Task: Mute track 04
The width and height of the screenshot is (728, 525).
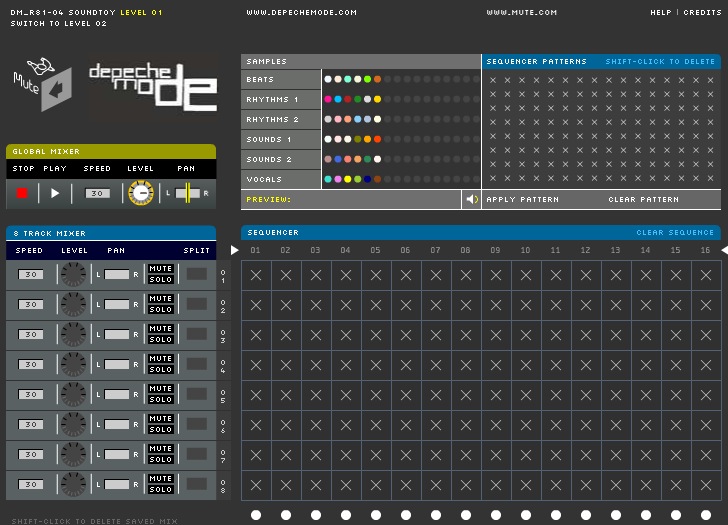Action: coord(161,359)
